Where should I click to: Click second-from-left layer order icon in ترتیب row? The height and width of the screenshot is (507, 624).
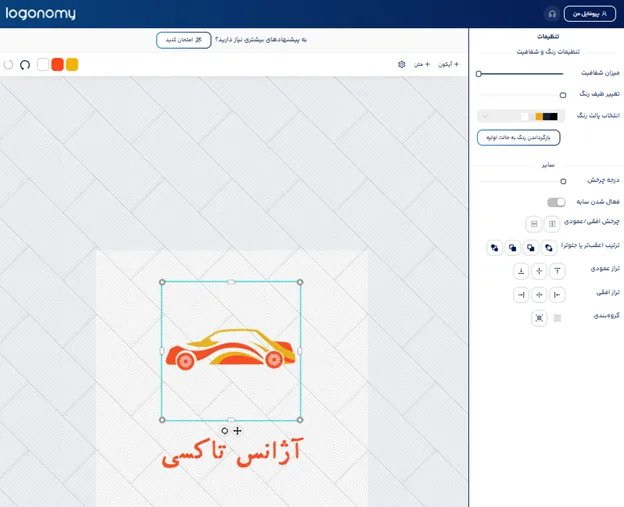tap(513, 248)
